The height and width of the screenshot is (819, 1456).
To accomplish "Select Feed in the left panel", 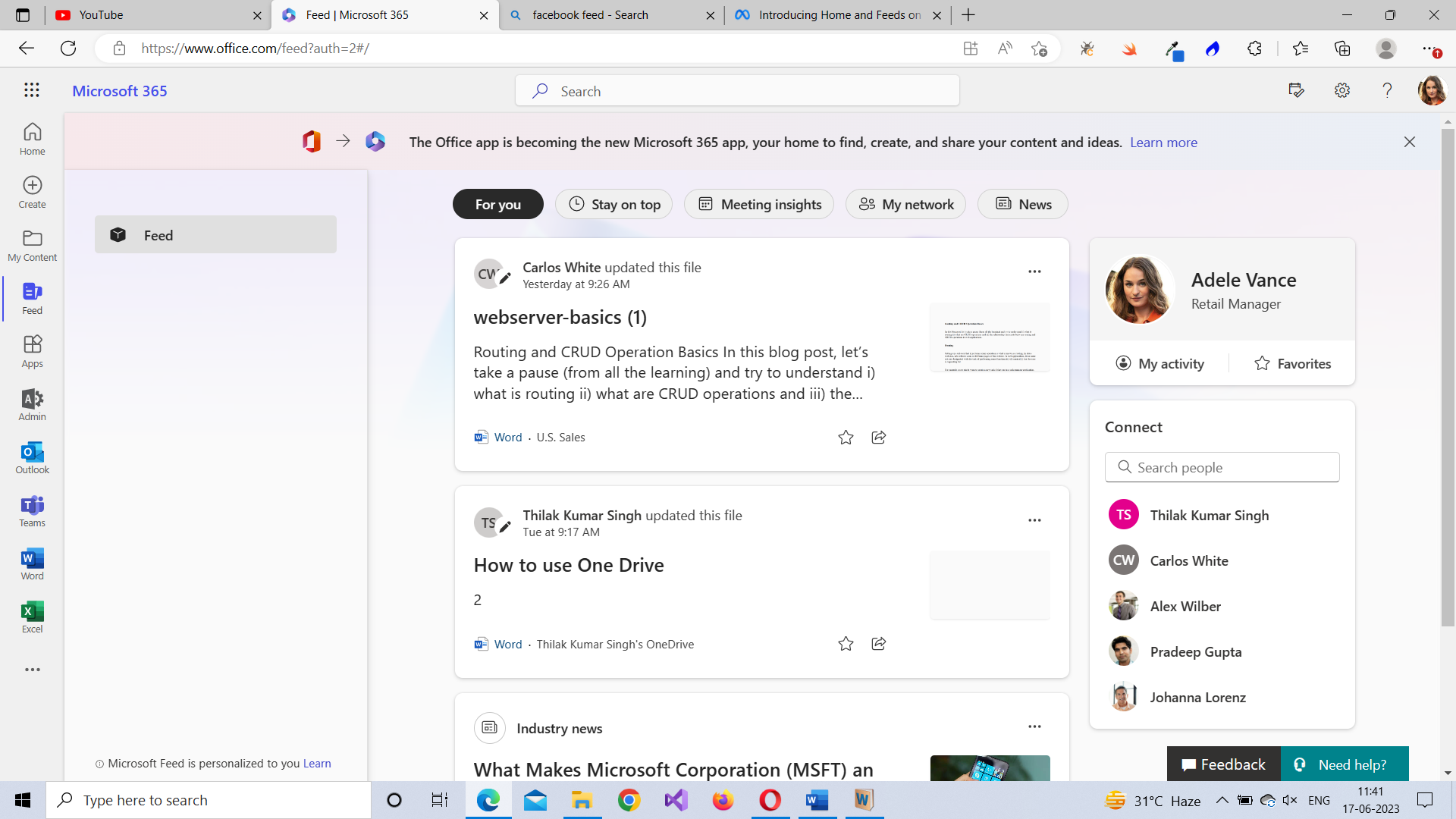I will (x=215, y=235).
